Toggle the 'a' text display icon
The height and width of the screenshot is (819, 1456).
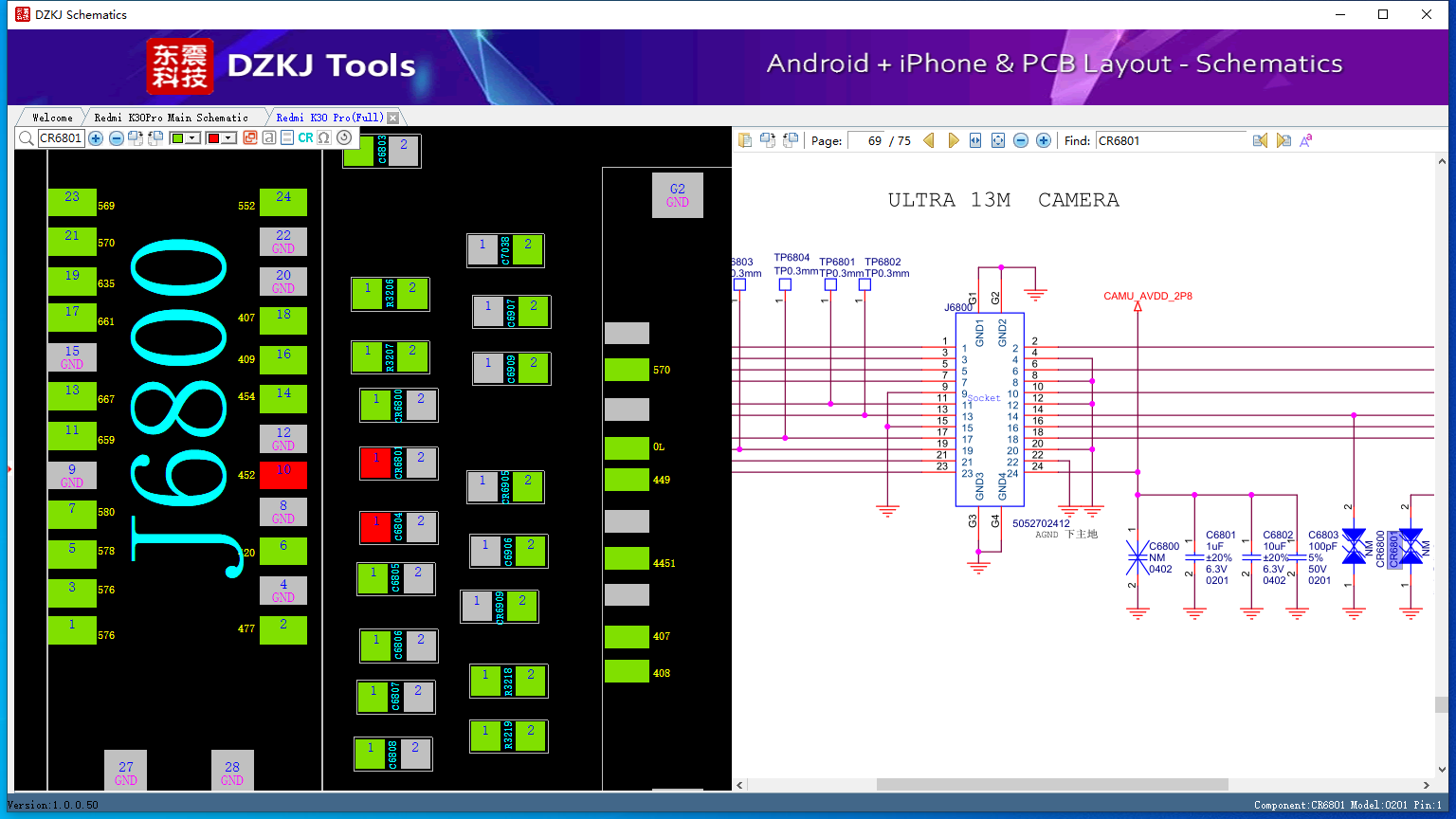tap(269, 138)
